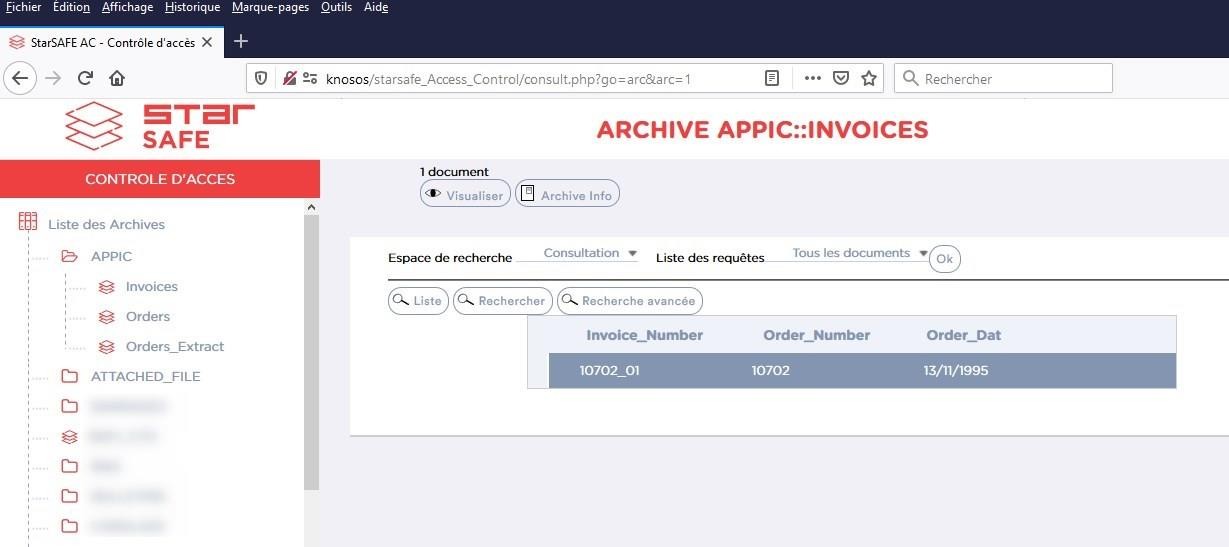Open reader view icon in address bar
Screen dimensions: 1229x547
pyautogui.click(x=772, y=78)
